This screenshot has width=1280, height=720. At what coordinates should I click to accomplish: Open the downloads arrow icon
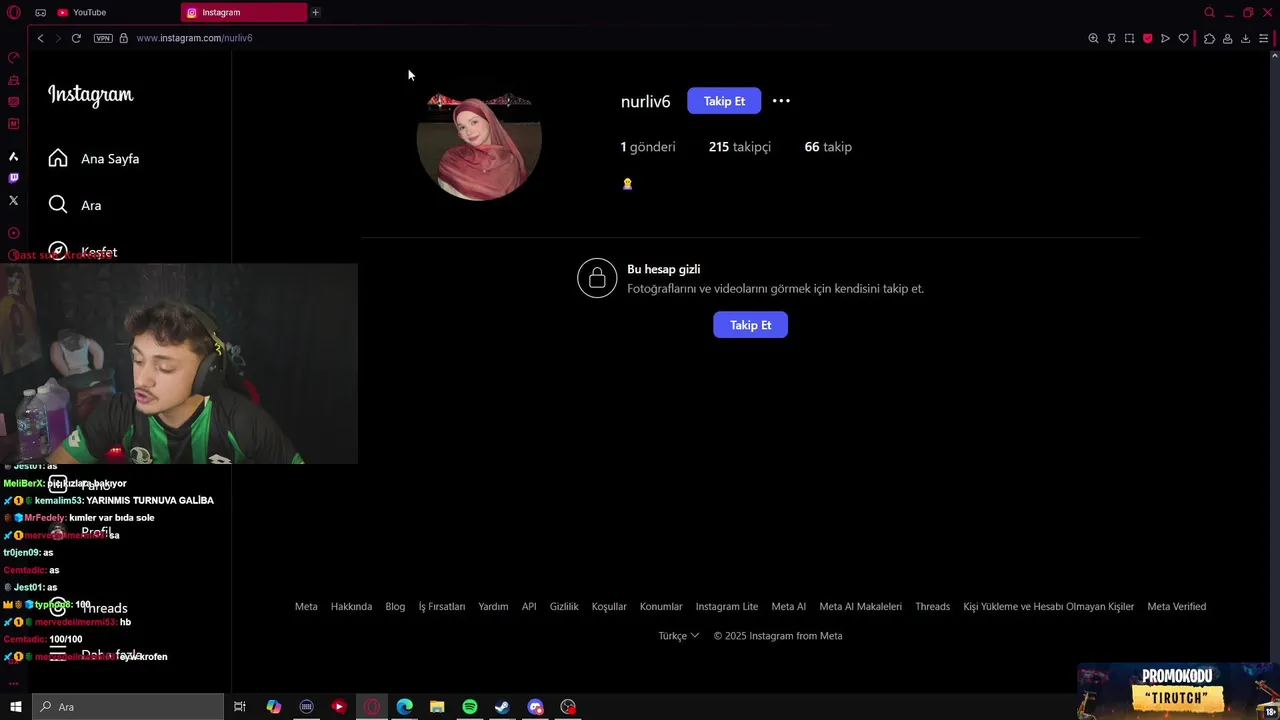tap(1245, 38)
